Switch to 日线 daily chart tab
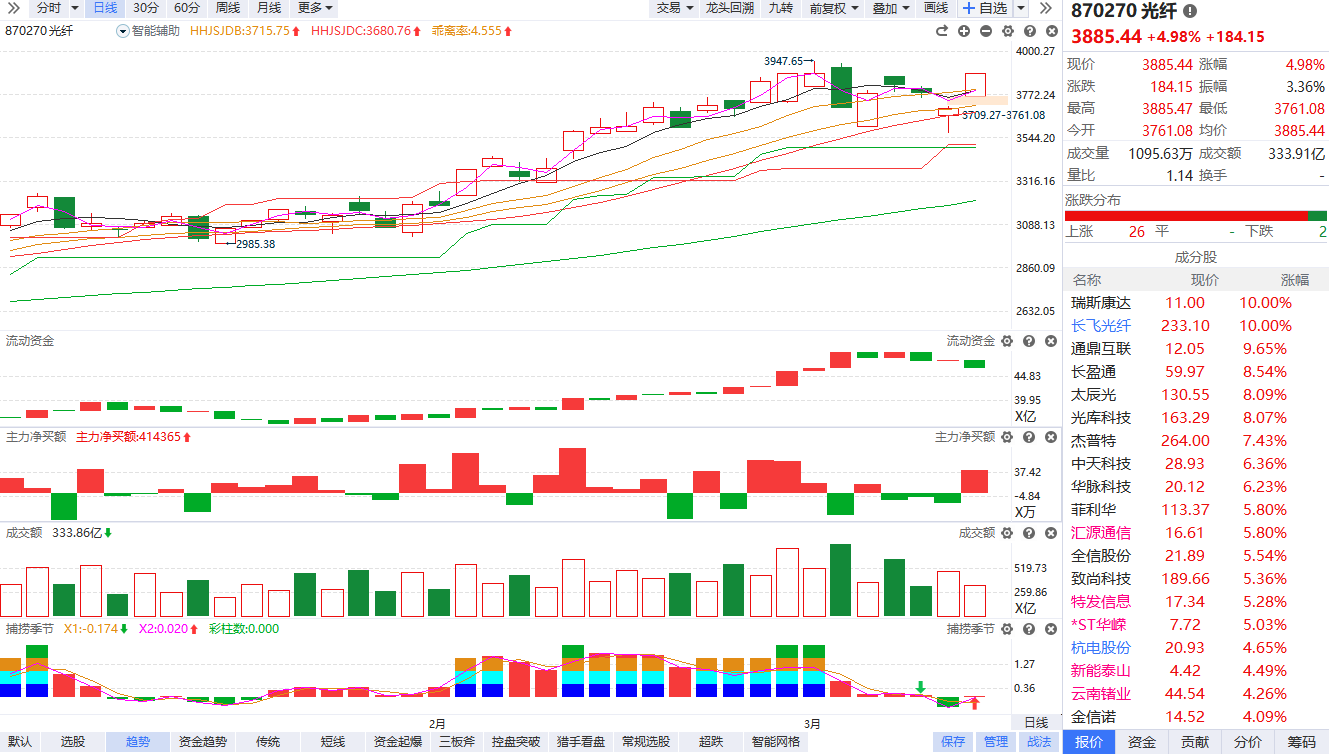The image size is (1329, 754). coord(105,8)
